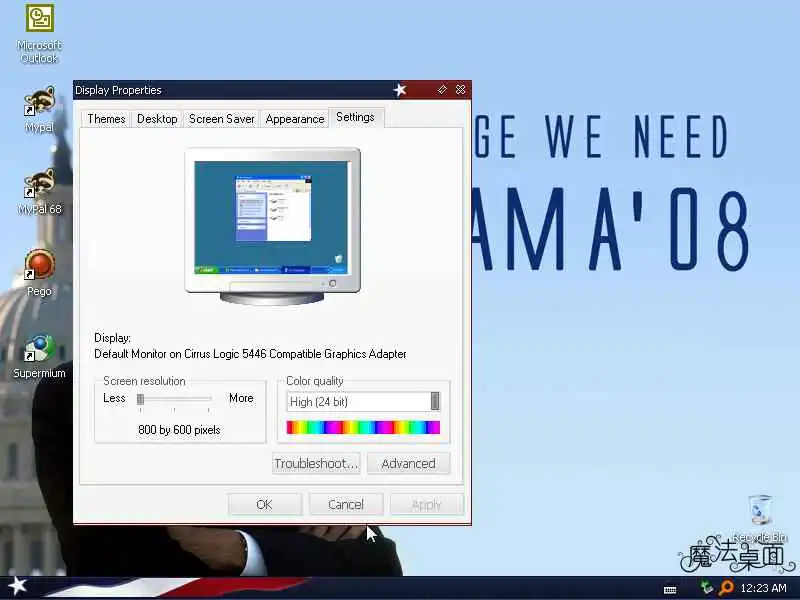Click the Screen resolution slider handle
800x600 pixels.
pos(140,399)
